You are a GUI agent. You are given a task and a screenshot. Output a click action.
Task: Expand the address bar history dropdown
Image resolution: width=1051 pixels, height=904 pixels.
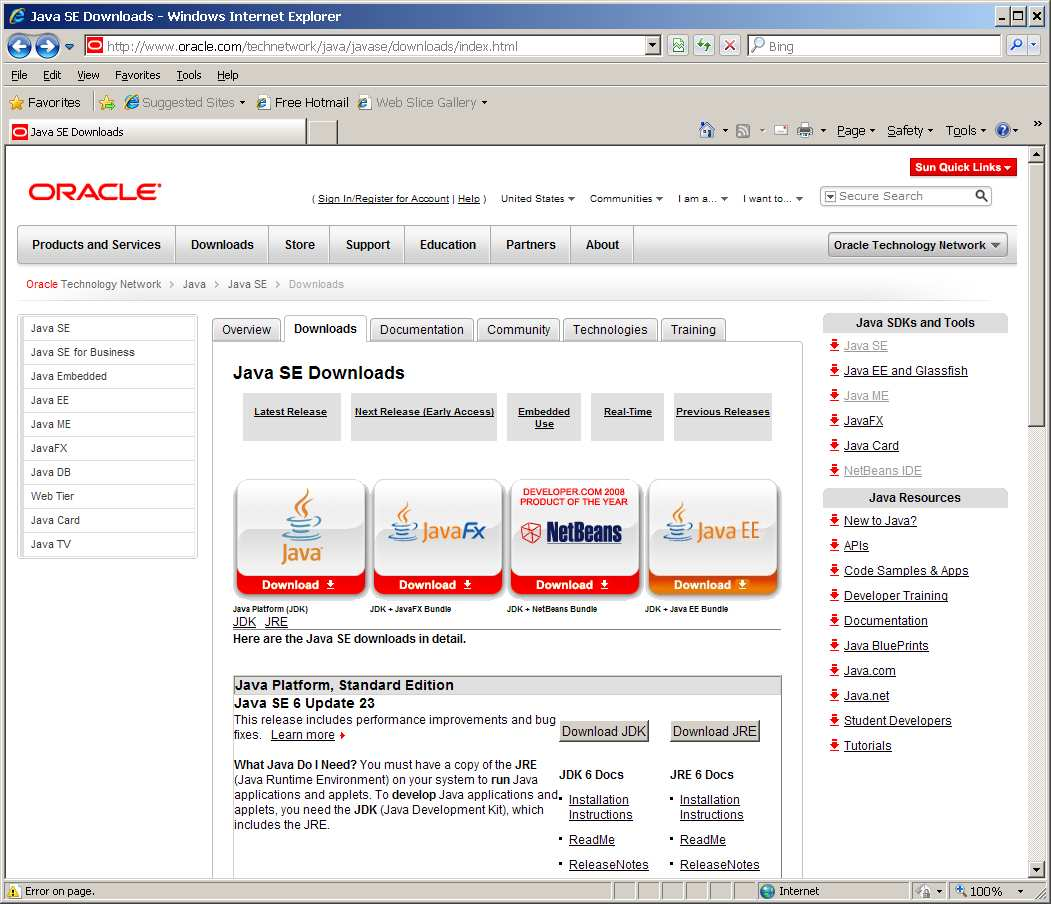pyautogui.click(x=652, y=46)
